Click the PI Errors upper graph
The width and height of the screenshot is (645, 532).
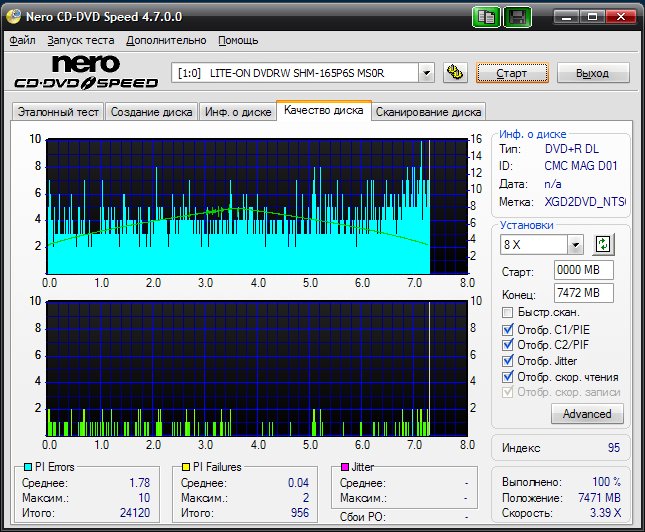(x=258, y=207)
